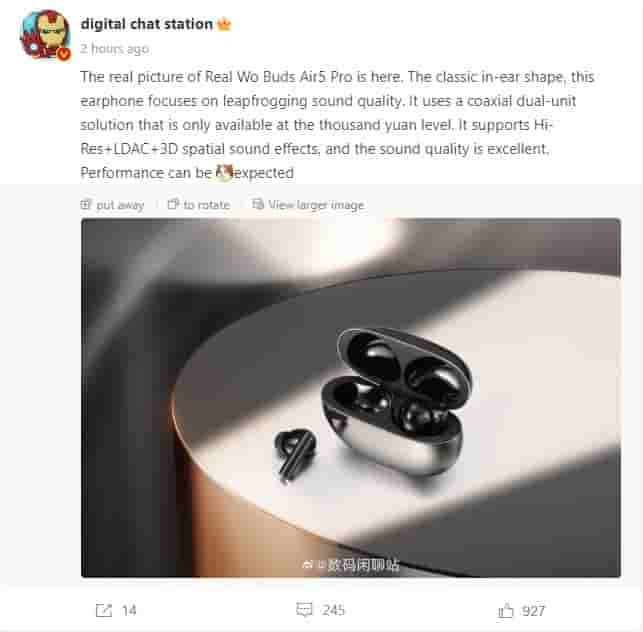
Task: Like the post with thumbs-up icon
Action: [506, 611]
